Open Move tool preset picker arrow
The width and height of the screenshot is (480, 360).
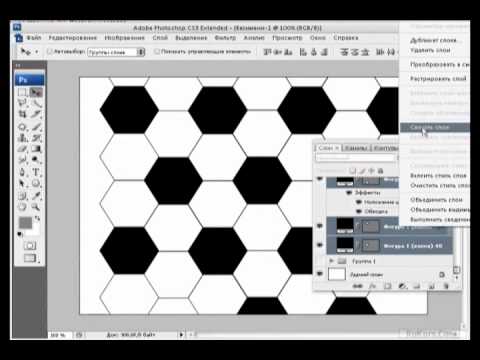pos(37,52)
